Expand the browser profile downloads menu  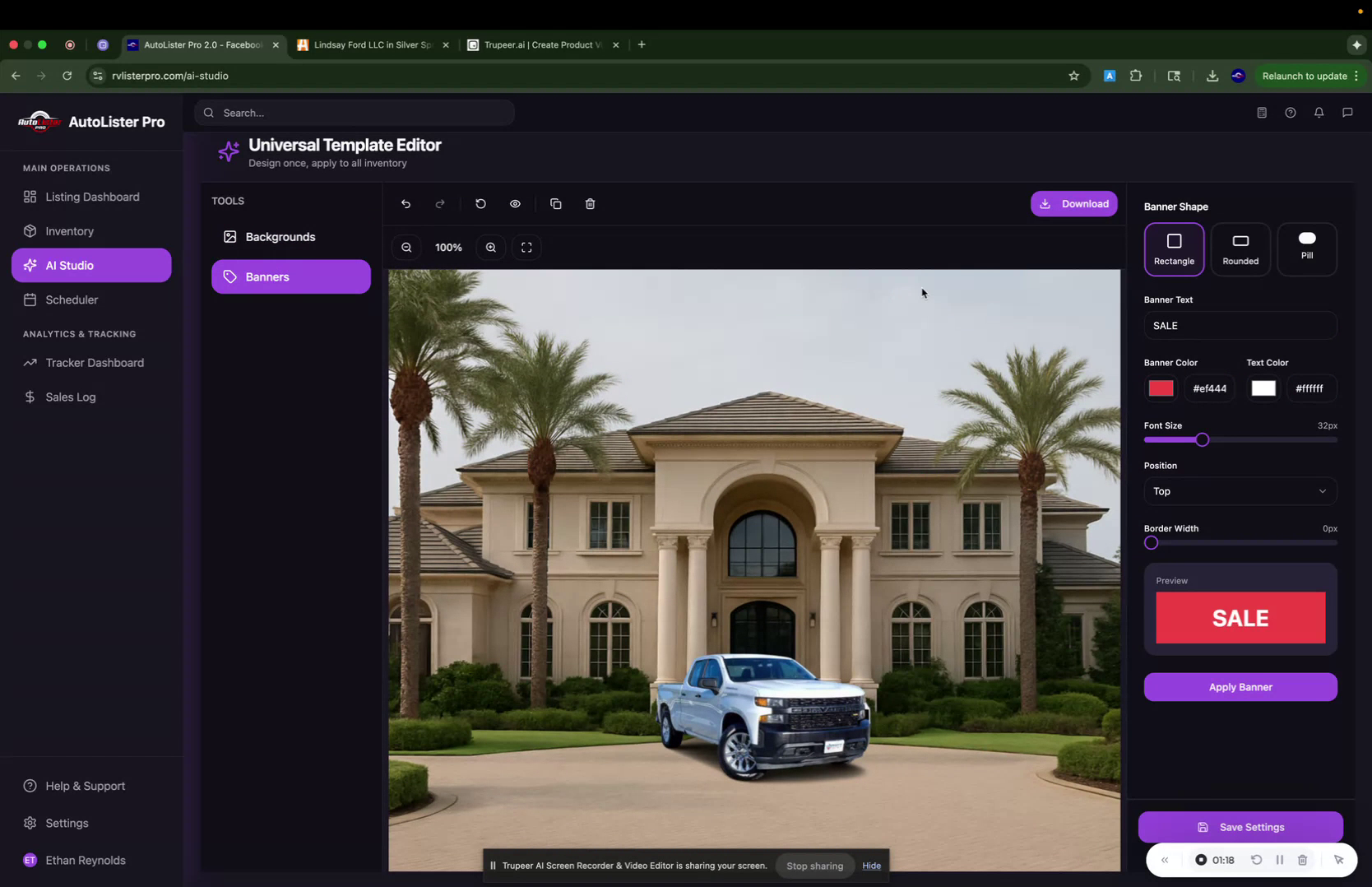[x=1212, y=76]
